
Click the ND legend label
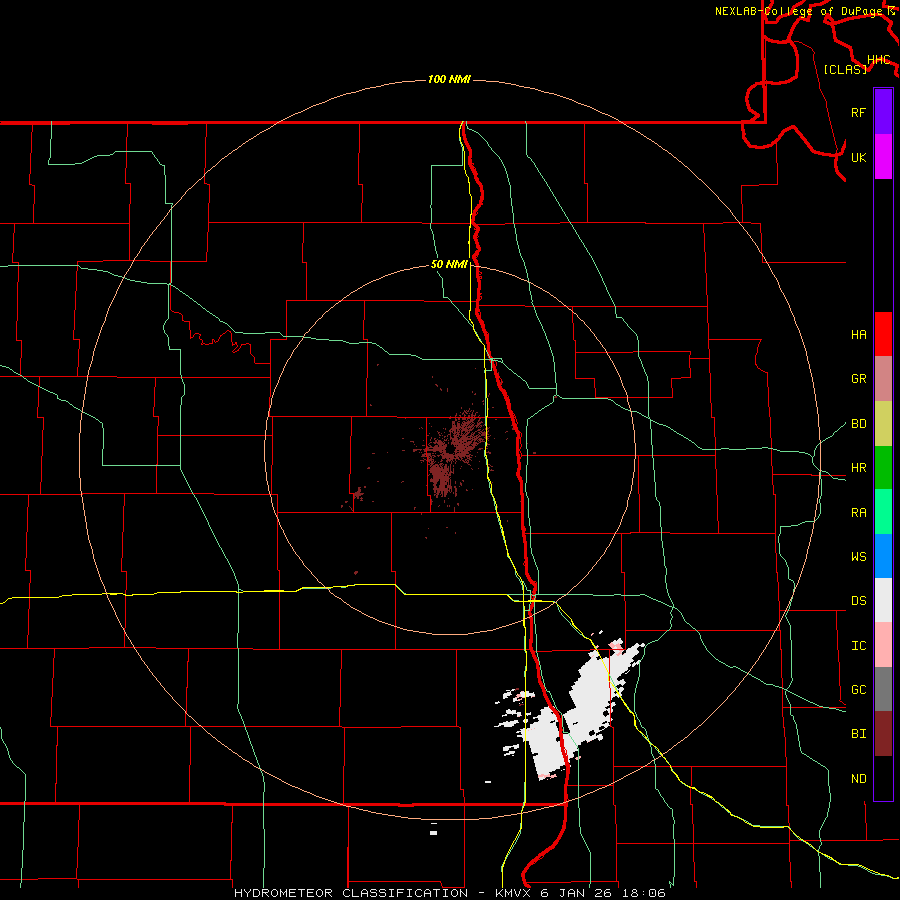(x=858, y=779)
